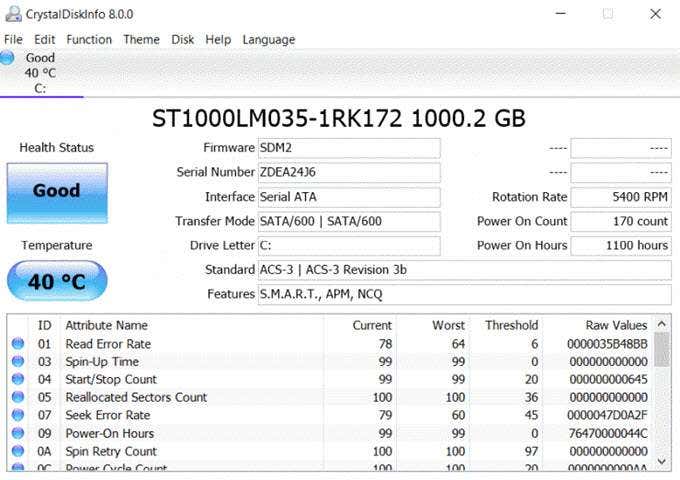Image resolution: width=680 pixels, height=480 pixels.
Task: Click the Good health status button
Action: pos(57,192)
